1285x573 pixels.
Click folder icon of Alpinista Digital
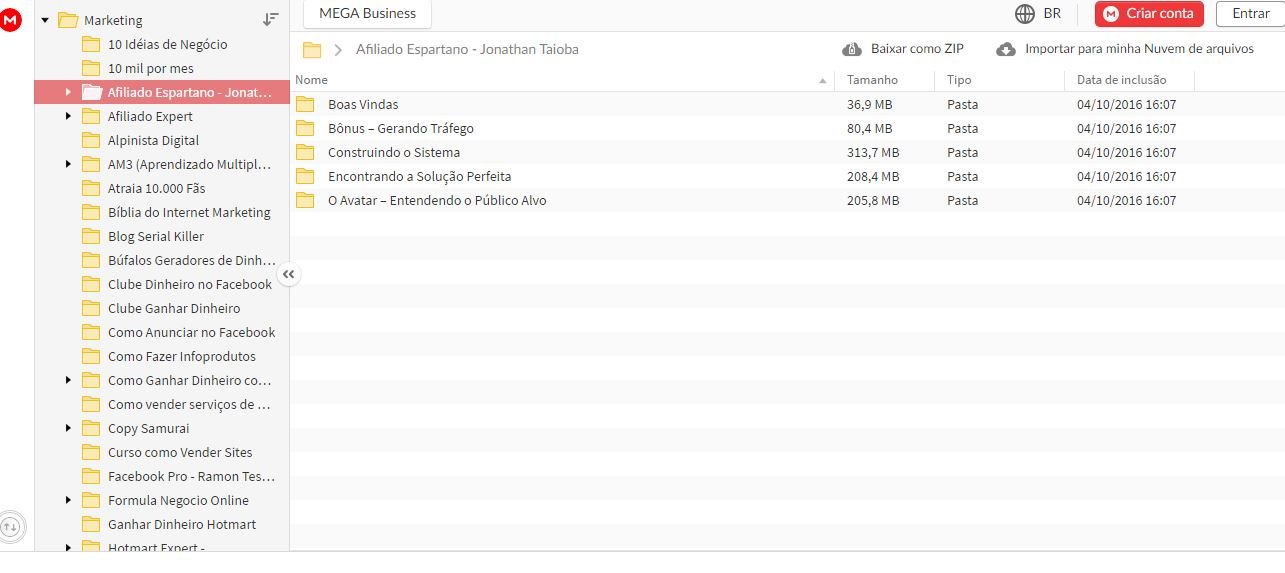tap(91, 140)
